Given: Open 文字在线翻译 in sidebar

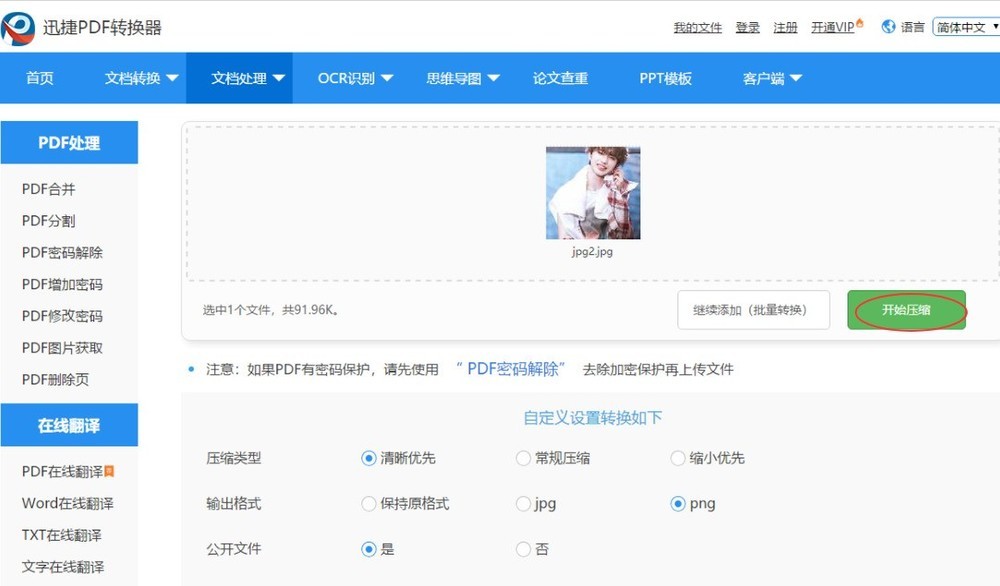Looking at the screenshot, I should coord(62,566).
